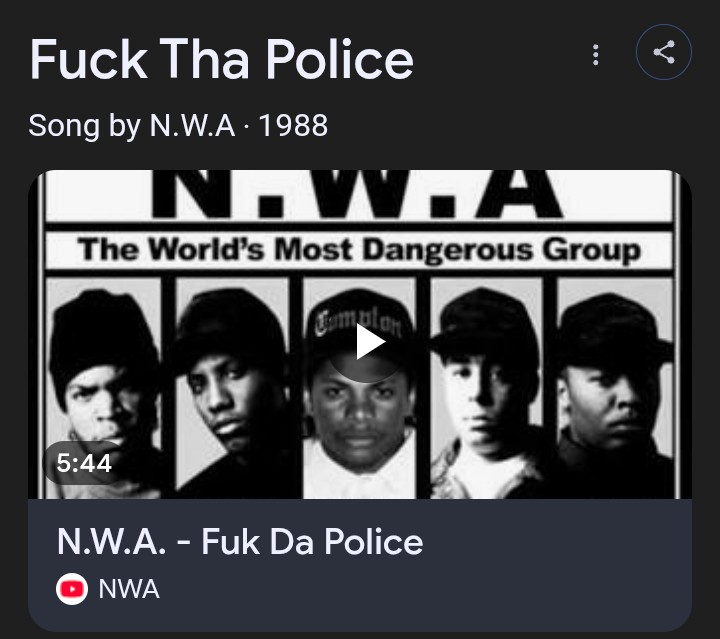Screen dimensions: 720x639
Task: Pick the fourth portrait panel with white shirt
Action: click(486, 390)
